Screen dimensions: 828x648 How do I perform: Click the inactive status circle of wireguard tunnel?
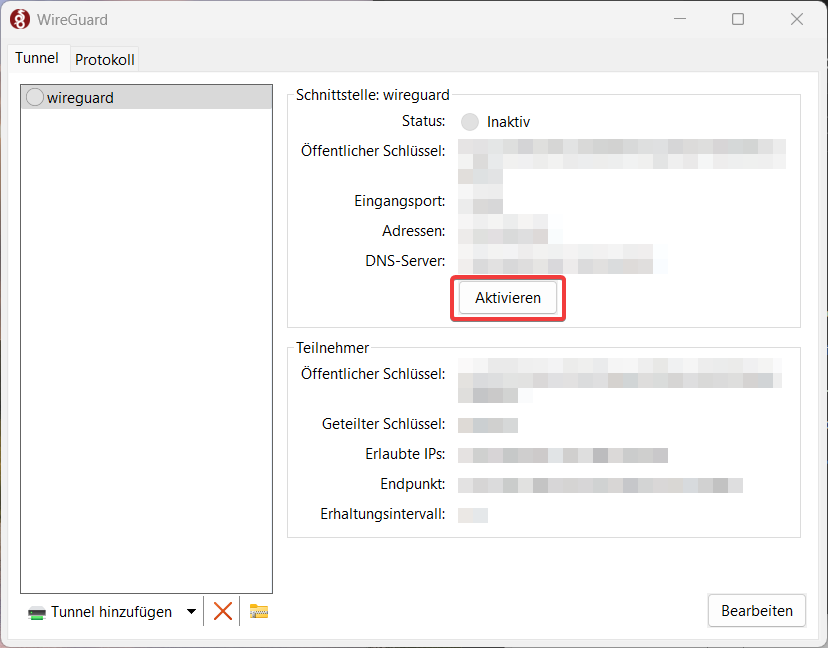(35, 97)
